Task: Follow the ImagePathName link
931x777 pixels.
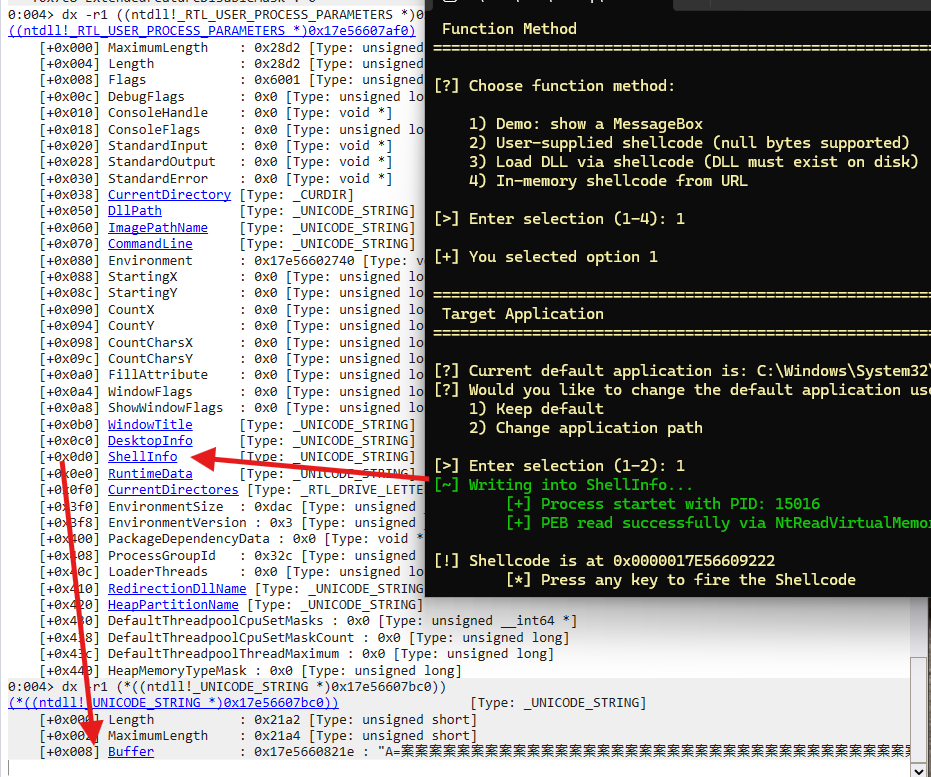Action: click(x=158, y=227)
